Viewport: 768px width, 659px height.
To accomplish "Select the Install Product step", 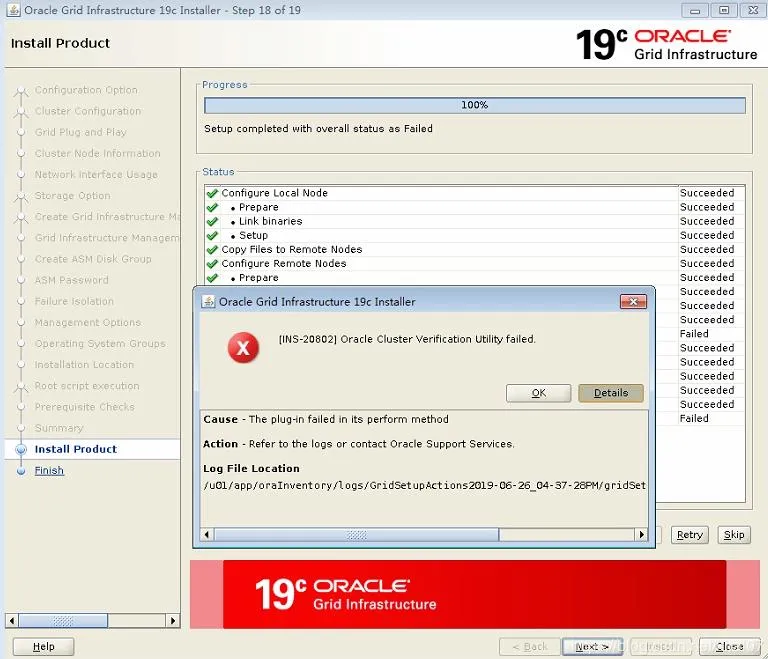I will (x=75, y=449).
